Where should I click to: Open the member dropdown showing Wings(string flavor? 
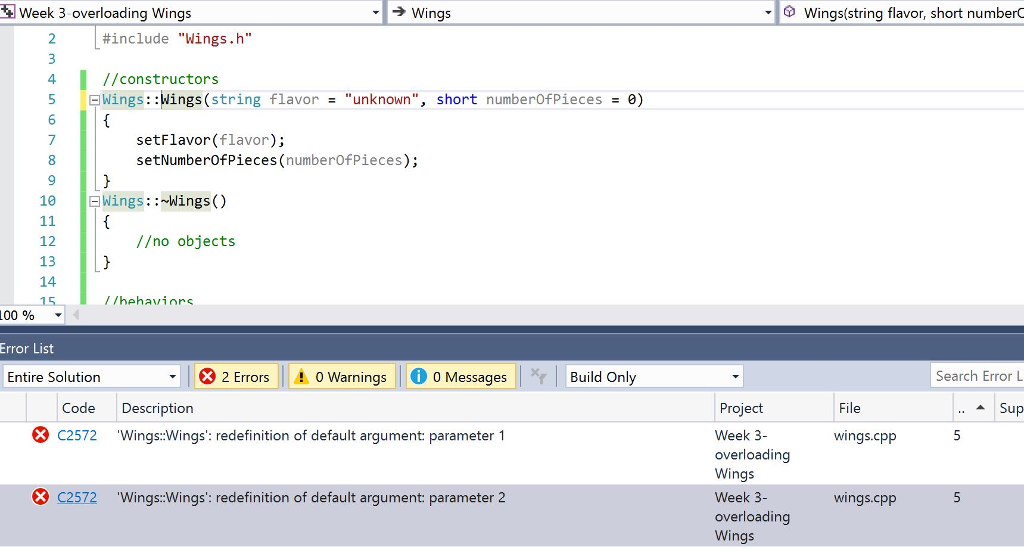[x=901, y=12]
